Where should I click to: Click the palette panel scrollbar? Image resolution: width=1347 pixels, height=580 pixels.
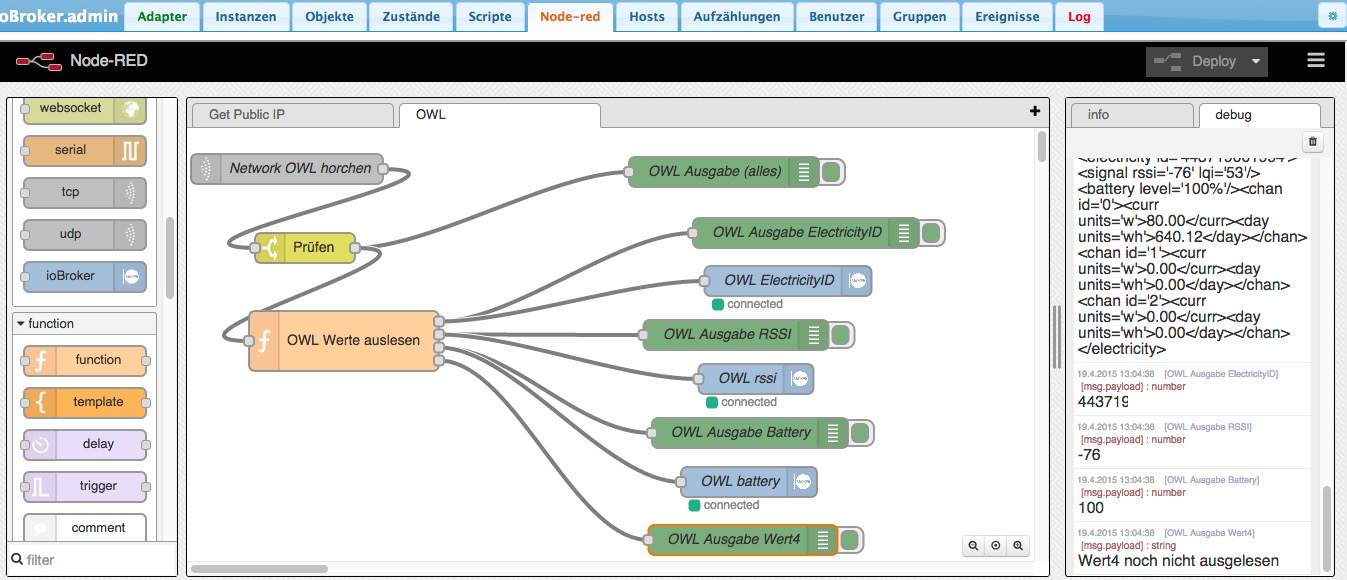(169, 258)
